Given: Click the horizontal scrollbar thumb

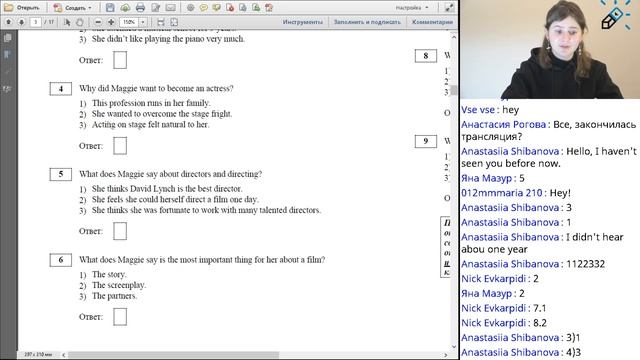Looking at the screenshot, I should click(173, 355).
